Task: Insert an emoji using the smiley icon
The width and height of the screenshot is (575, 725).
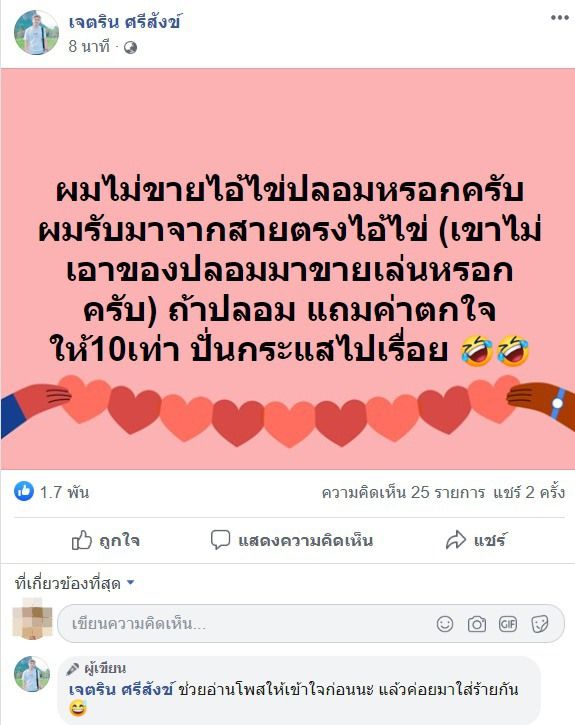Action: (445, 624)
